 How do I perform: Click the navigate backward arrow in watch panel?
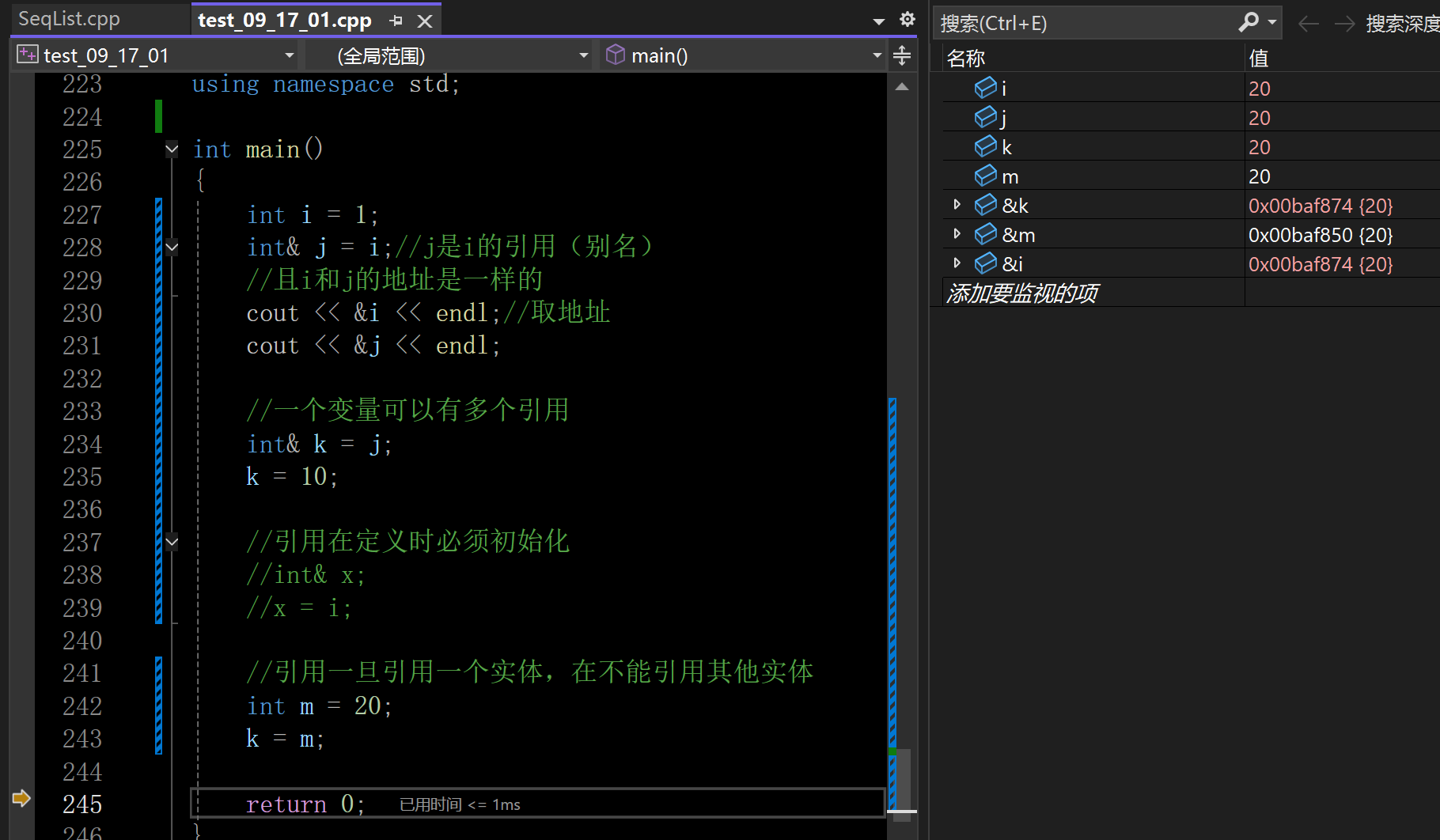tap(1307, 24)
